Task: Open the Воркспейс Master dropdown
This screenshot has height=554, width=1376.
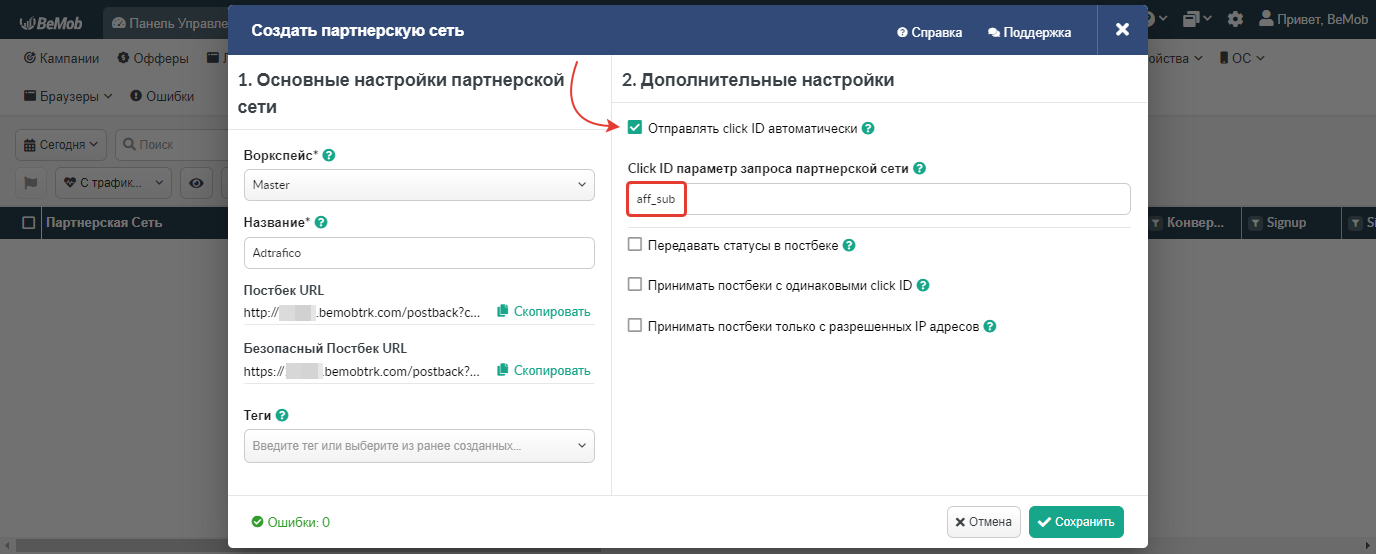Action: click(419, 185)
